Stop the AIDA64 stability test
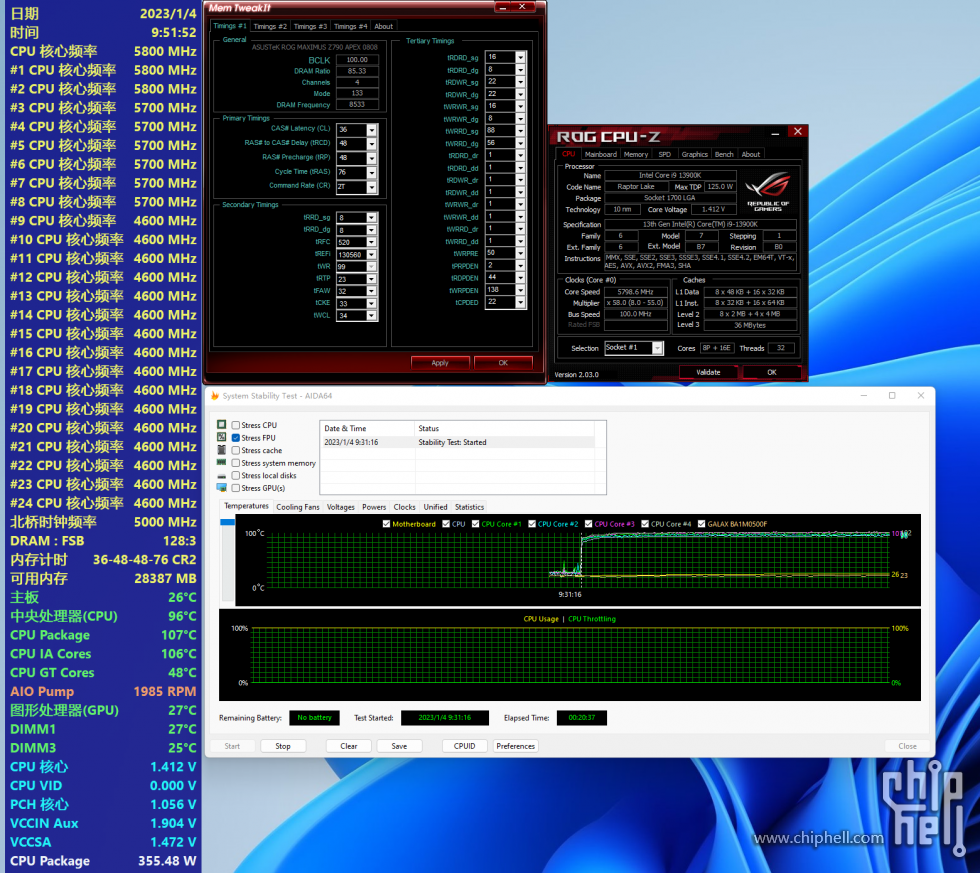 [x=283, y=746]
